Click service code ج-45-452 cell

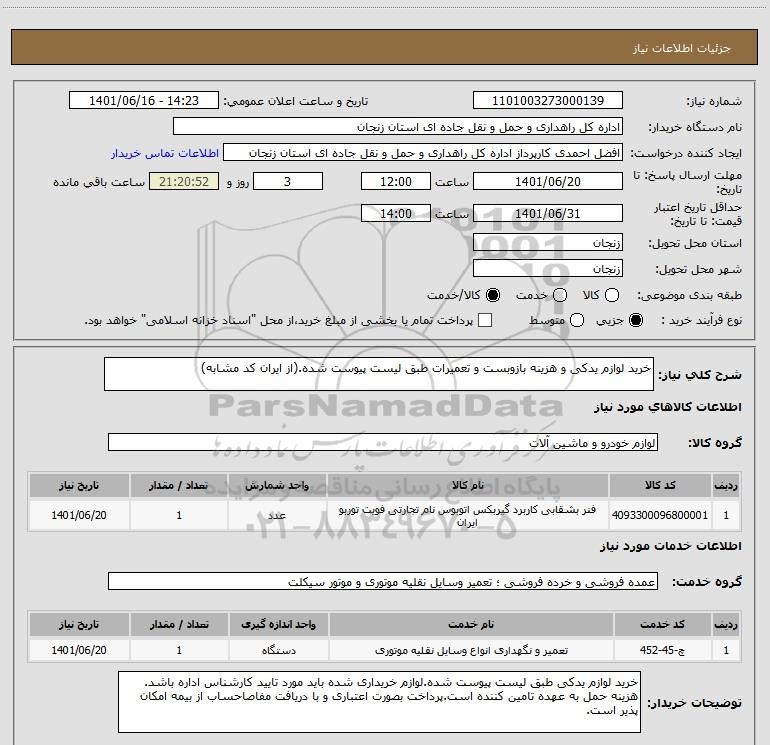coord(662,650)
